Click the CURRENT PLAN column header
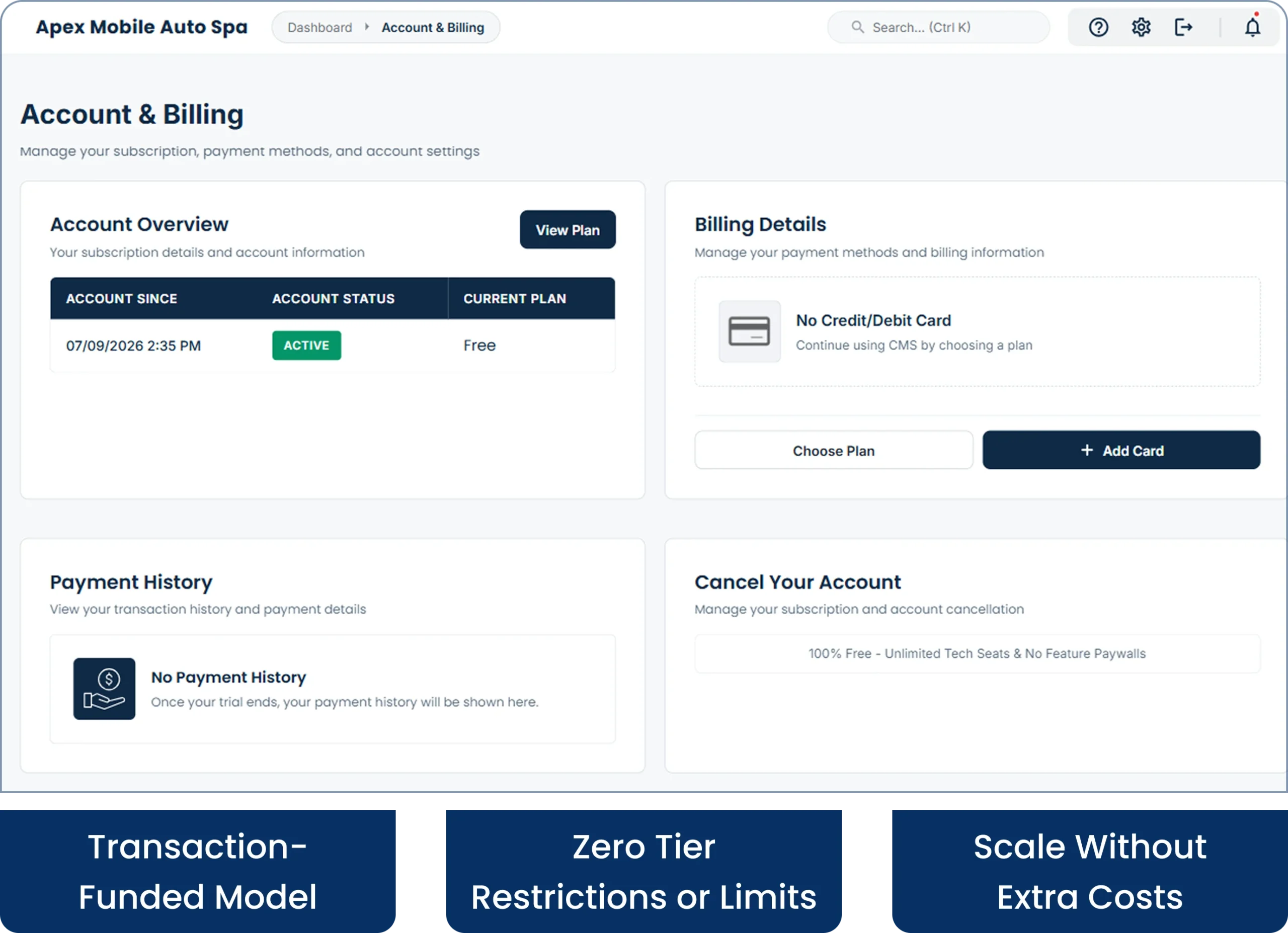The image size is (1288, 933). [x=515, y=298]
